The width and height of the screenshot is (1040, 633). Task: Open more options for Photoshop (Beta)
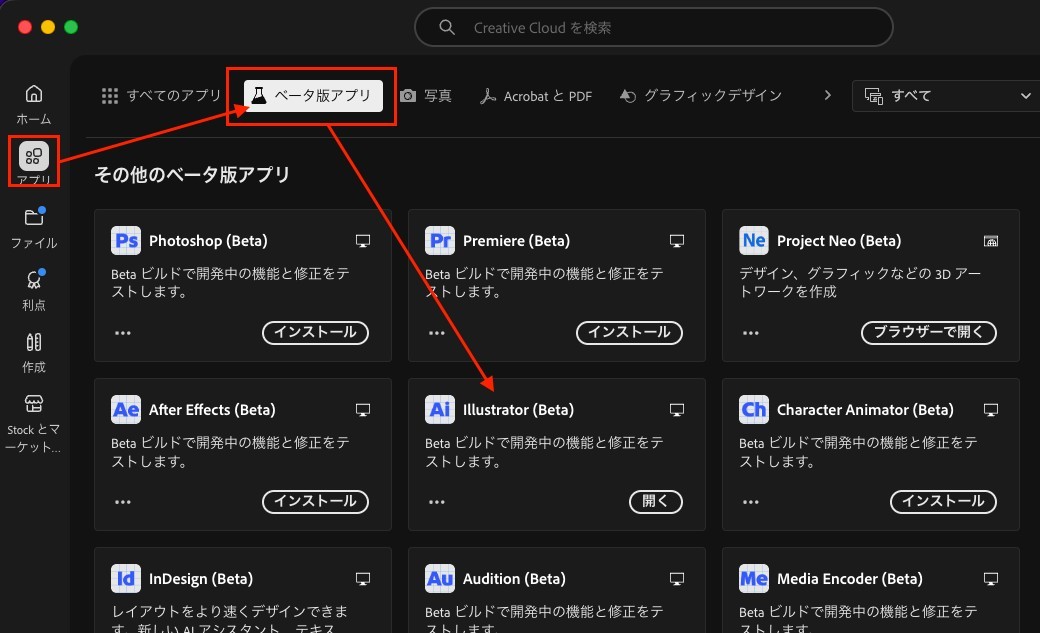tap(123, 333)
